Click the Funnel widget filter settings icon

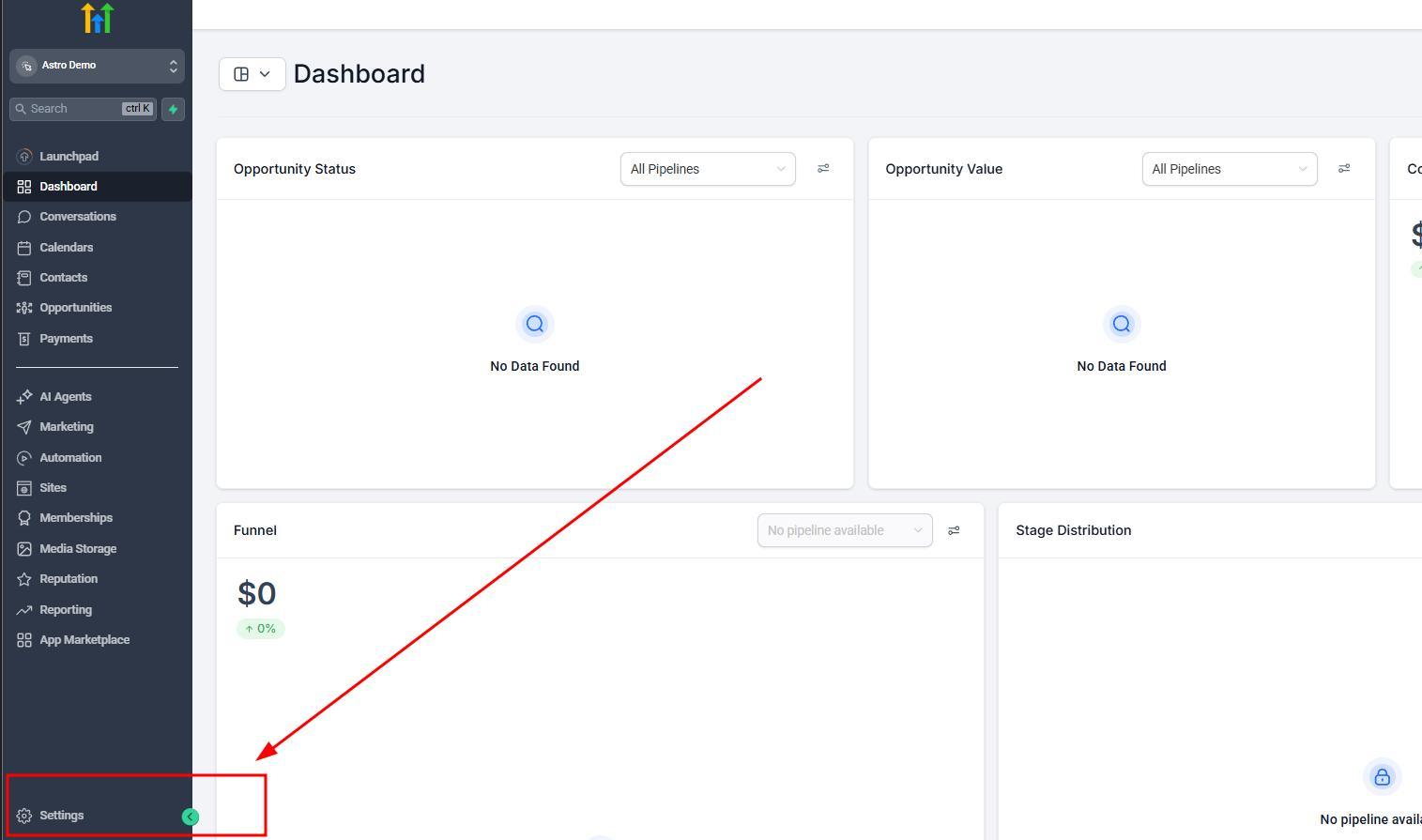[x=954, y=531]
